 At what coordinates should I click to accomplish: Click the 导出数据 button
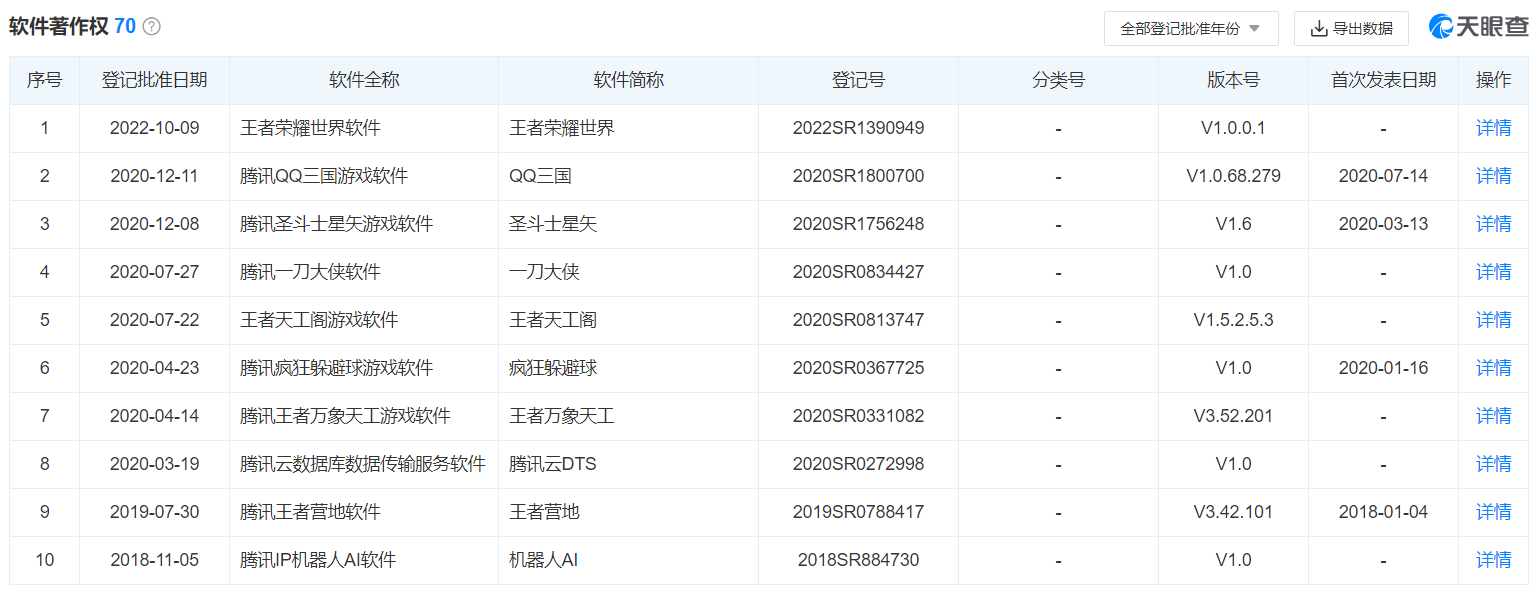(1351, 28)
